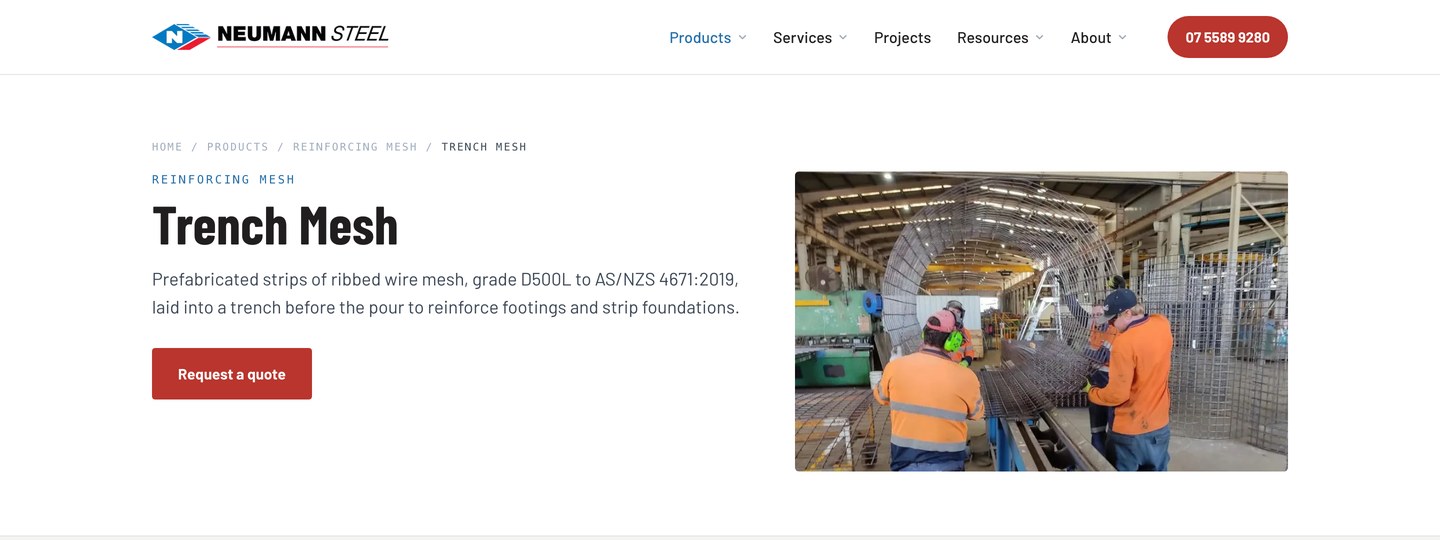Viewport: 1440px width, 540px height.
Task: Expand the chevron next to Products
Action: 742,37
